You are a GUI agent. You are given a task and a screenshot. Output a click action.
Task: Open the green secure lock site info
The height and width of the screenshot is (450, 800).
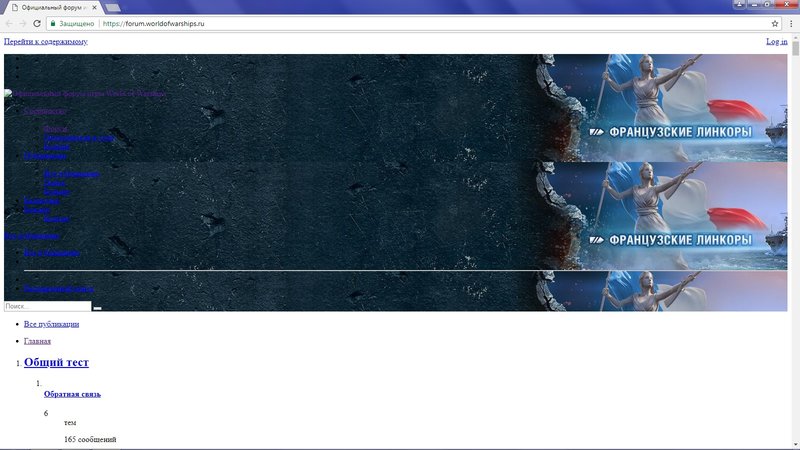tap(53, 23)
